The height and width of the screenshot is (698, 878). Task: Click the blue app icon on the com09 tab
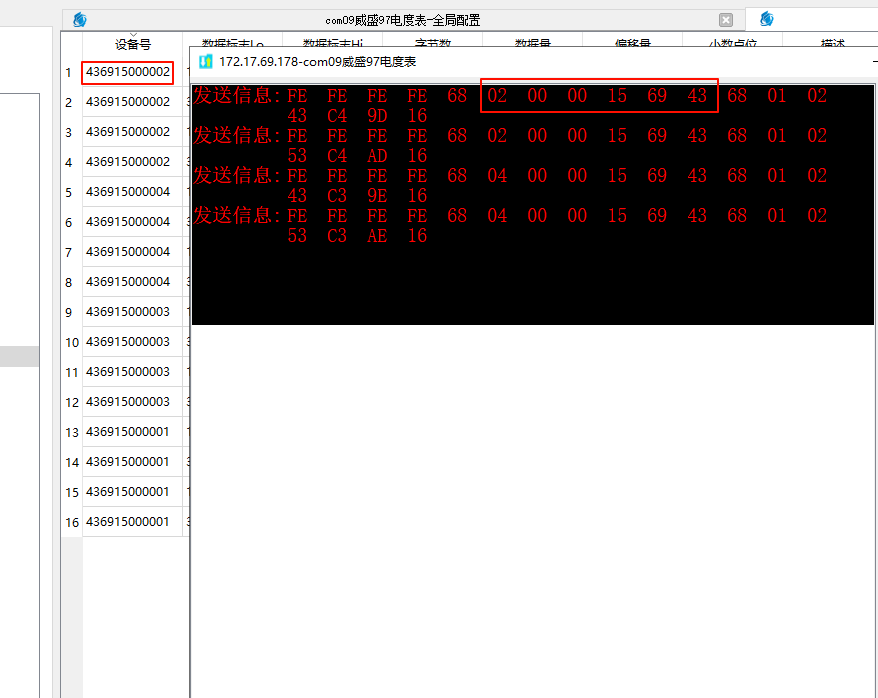80,20
